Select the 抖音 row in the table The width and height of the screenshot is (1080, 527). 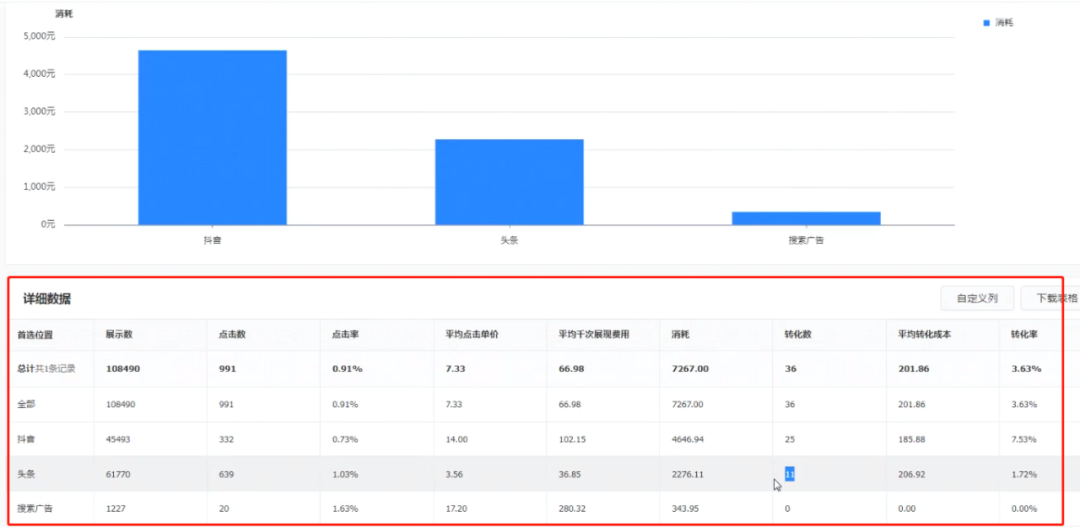(536, 439)
